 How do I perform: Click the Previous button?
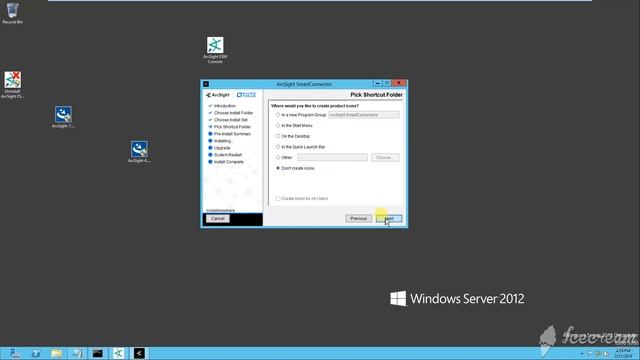tap(358, 218)
